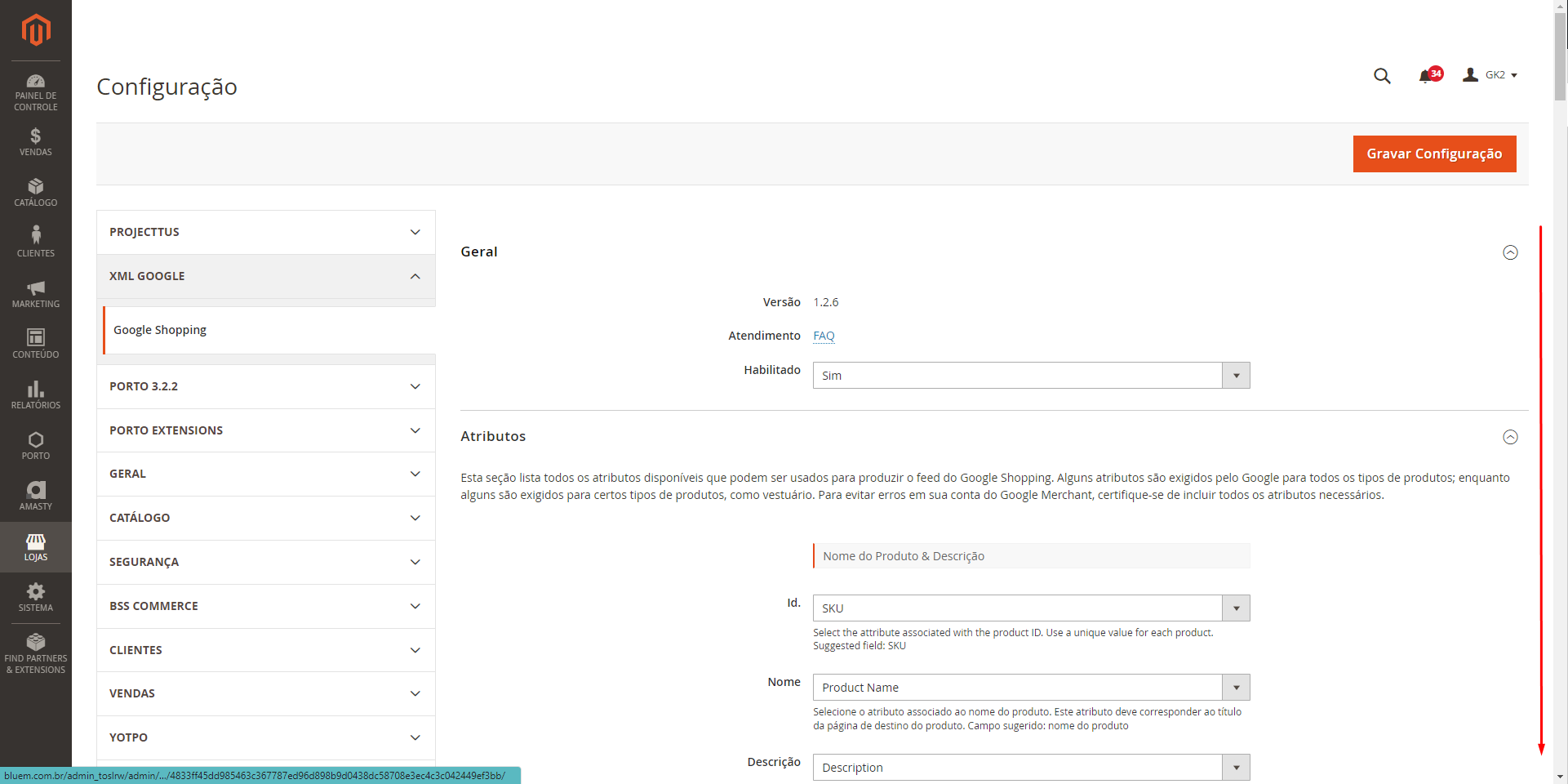Viewport: 1568px width, 784px height.
Task: Open the Id. dropdown showing SKU
Action: tap(1031, 608)
